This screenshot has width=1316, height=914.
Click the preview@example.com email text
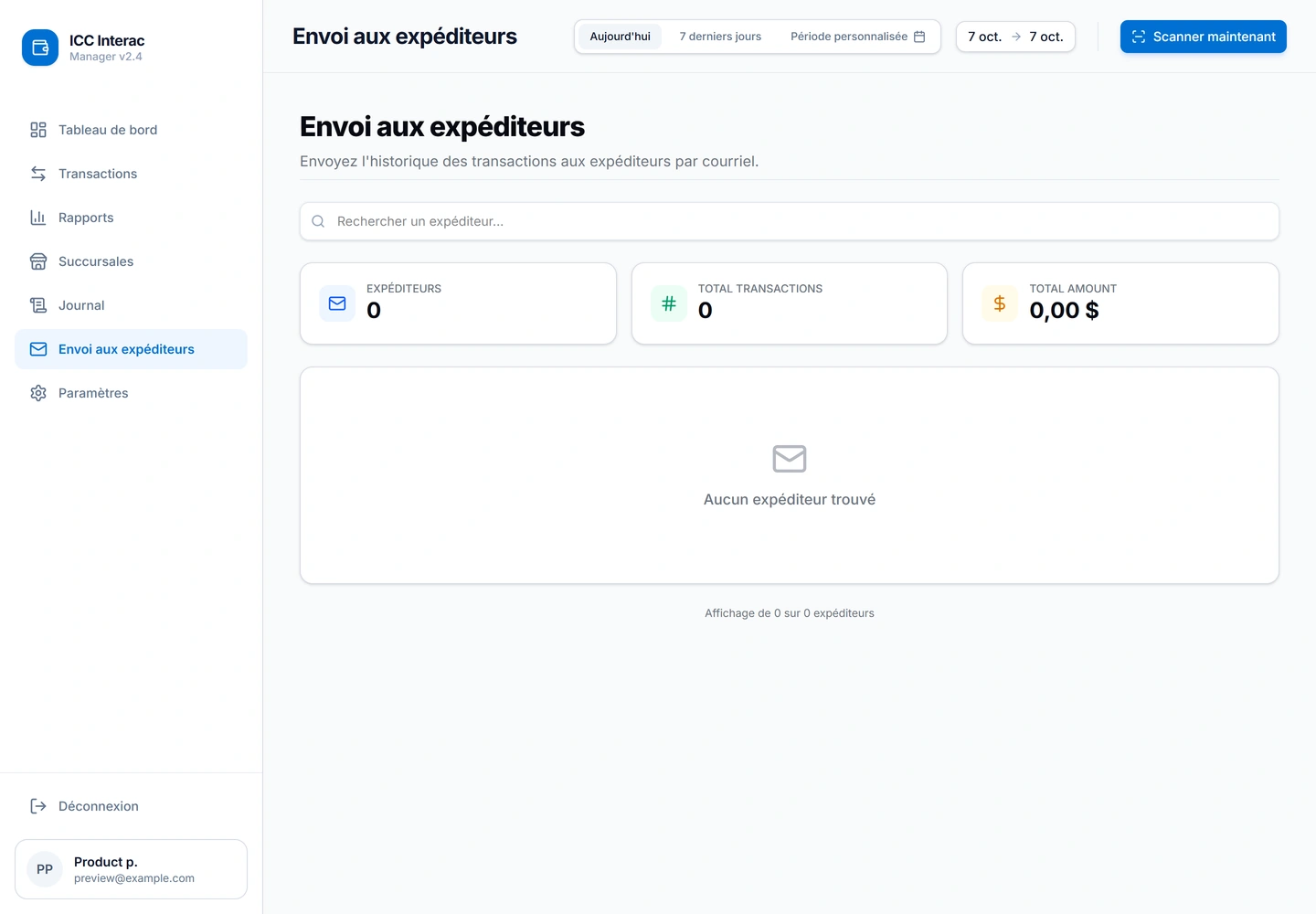click(134, 878)
